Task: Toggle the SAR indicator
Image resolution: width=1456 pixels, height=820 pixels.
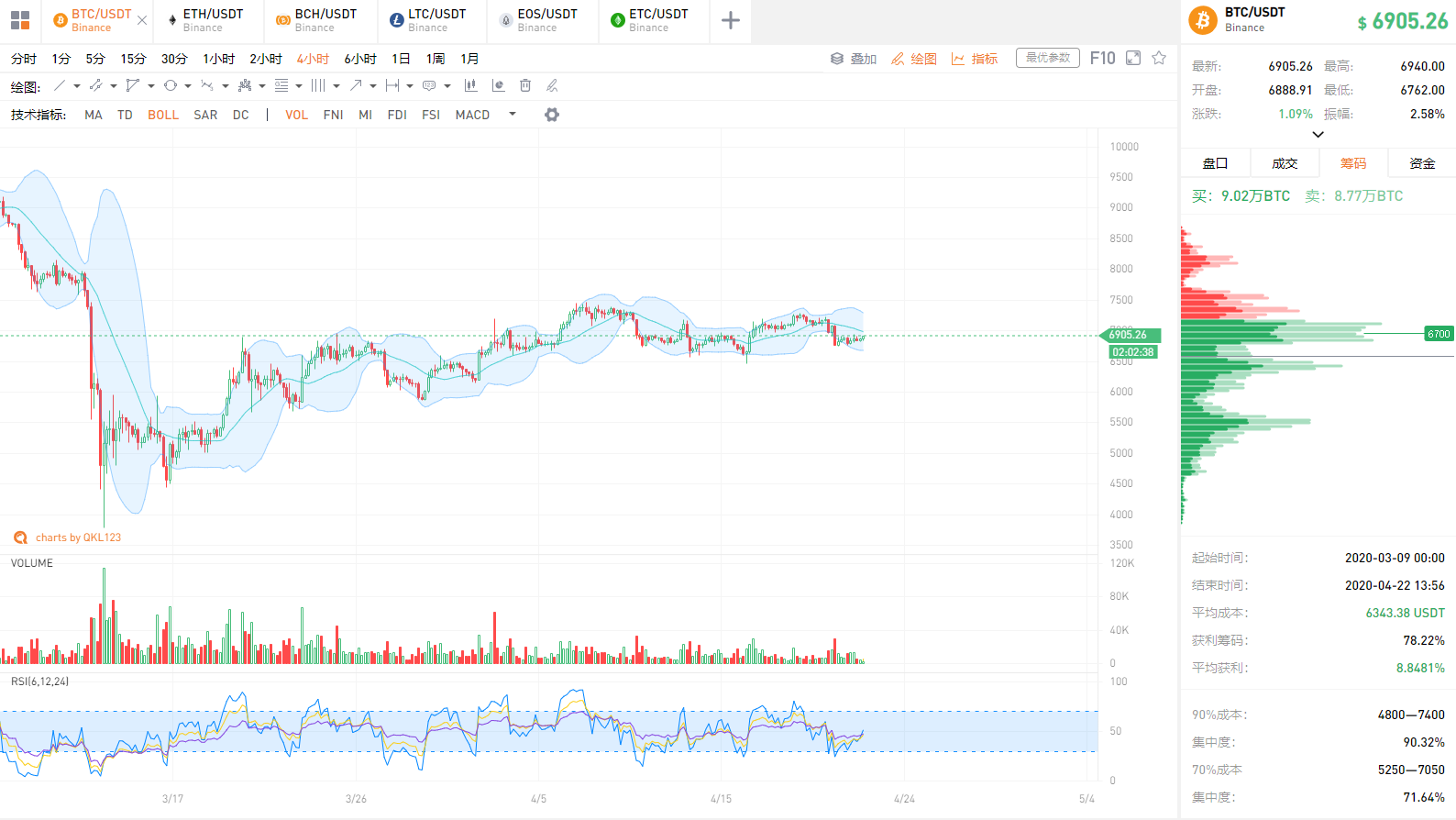Action: pyautogui.click(x=206, y=115)
